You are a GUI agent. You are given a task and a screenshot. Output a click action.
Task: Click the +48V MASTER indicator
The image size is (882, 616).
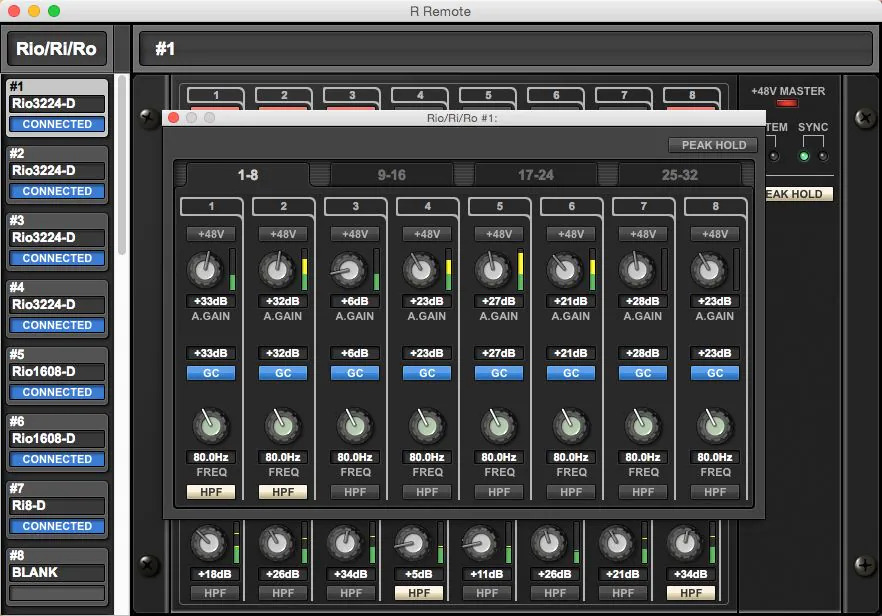coord(788,103)
